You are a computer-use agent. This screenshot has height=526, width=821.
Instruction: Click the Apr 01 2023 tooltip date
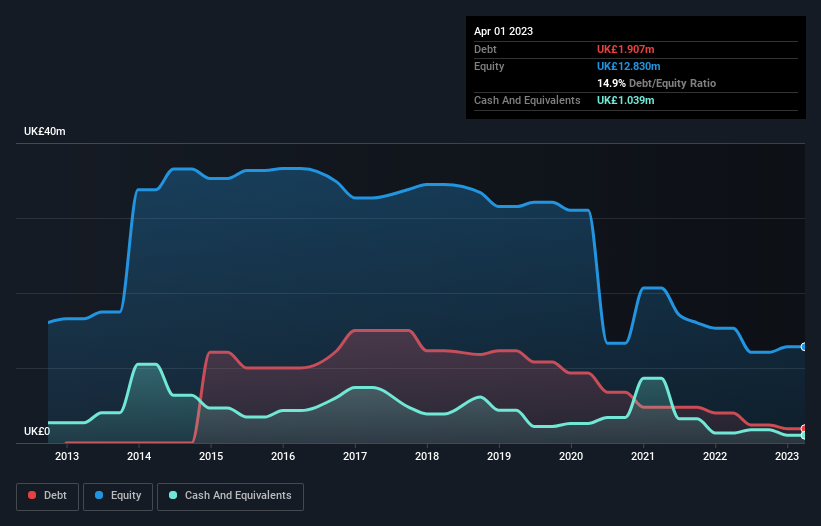[x=503, y=31]
